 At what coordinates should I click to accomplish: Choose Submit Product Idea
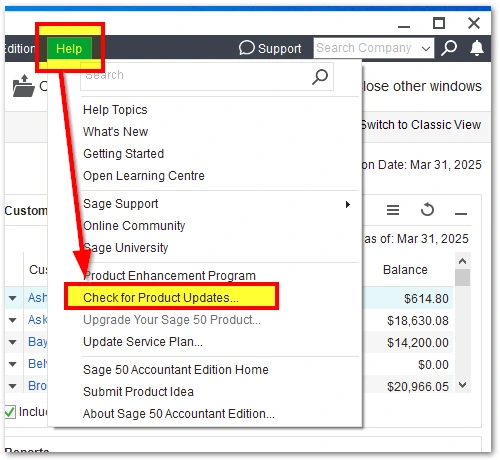pyautogui.click(x=138, y=392)
